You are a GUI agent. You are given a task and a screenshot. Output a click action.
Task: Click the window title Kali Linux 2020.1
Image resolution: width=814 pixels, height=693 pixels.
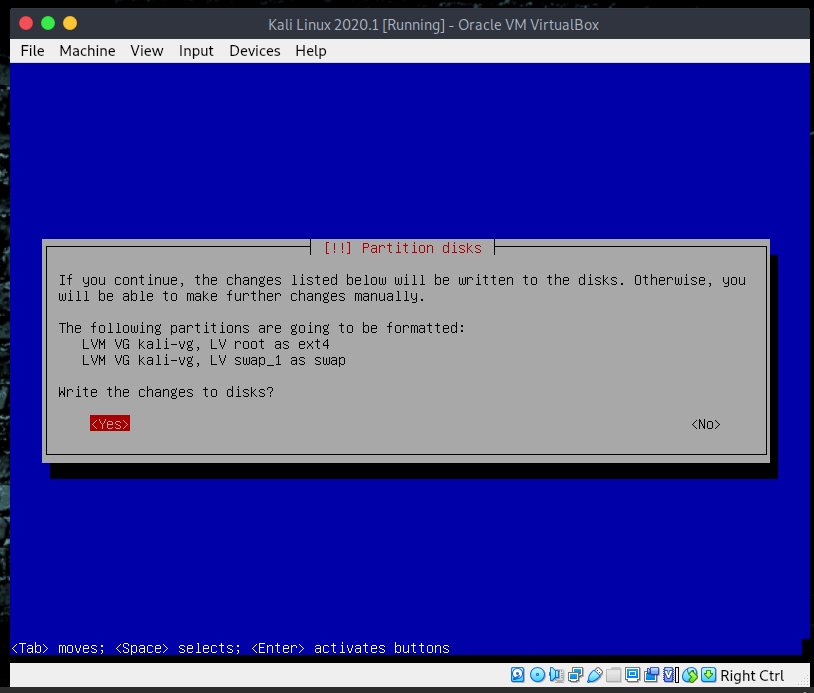coord(433,24)
